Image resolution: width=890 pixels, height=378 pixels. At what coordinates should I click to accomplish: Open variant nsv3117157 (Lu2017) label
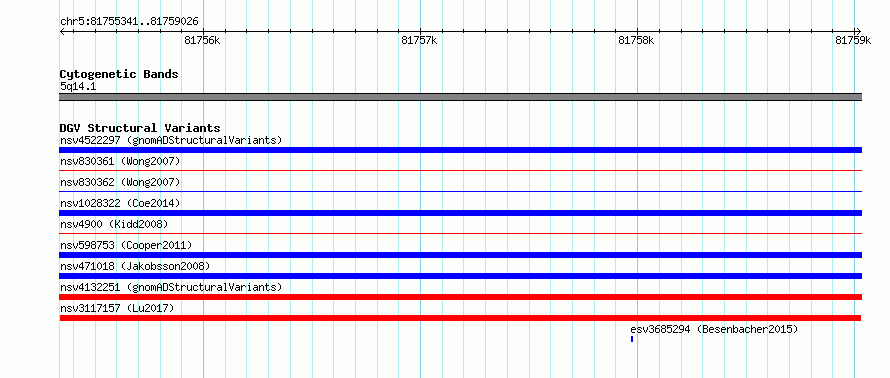[x=117, y=308]
